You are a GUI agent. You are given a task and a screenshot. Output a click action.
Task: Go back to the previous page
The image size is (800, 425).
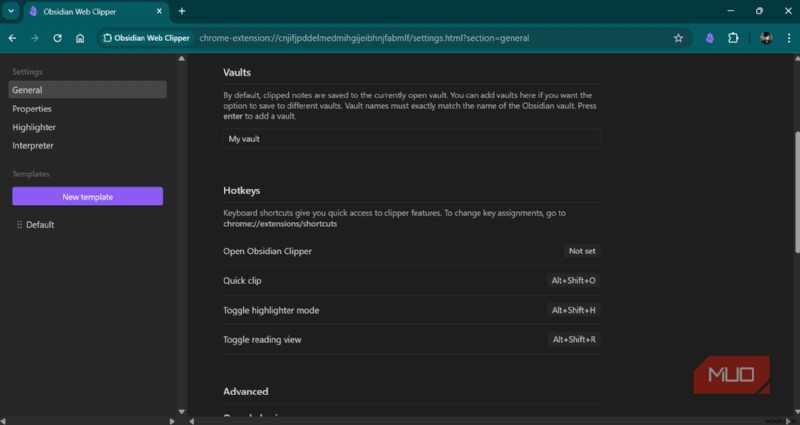pyautogui.click(x=12, y=38)
